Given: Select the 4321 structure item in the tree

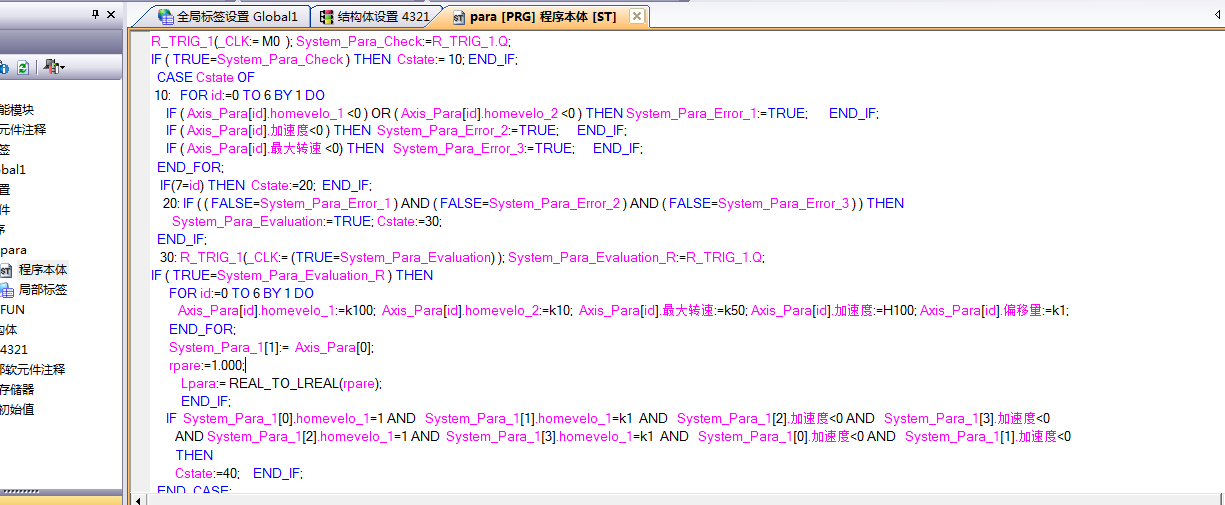Looking at the screenshot, I should pyautogui.click(x=14, y=350).
